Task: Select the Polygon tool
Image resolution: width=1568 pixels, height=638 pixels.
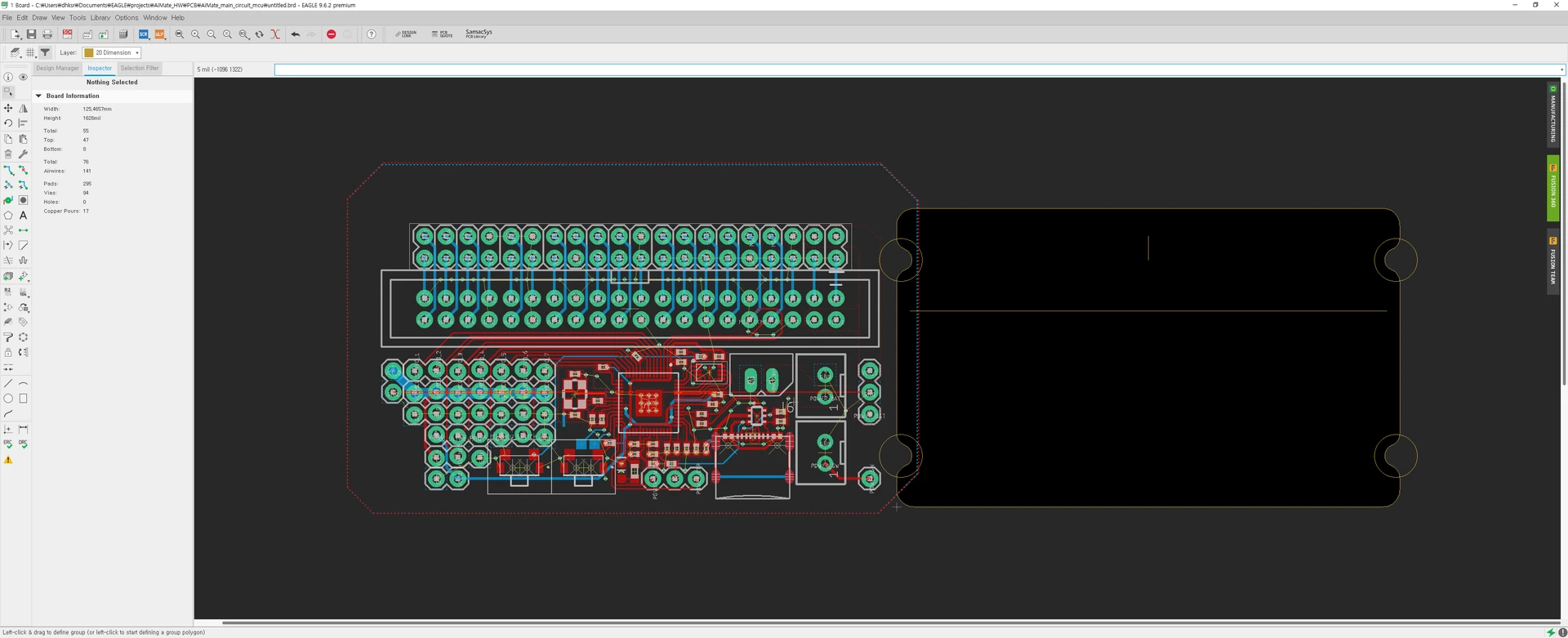Action: pos(8,216)
